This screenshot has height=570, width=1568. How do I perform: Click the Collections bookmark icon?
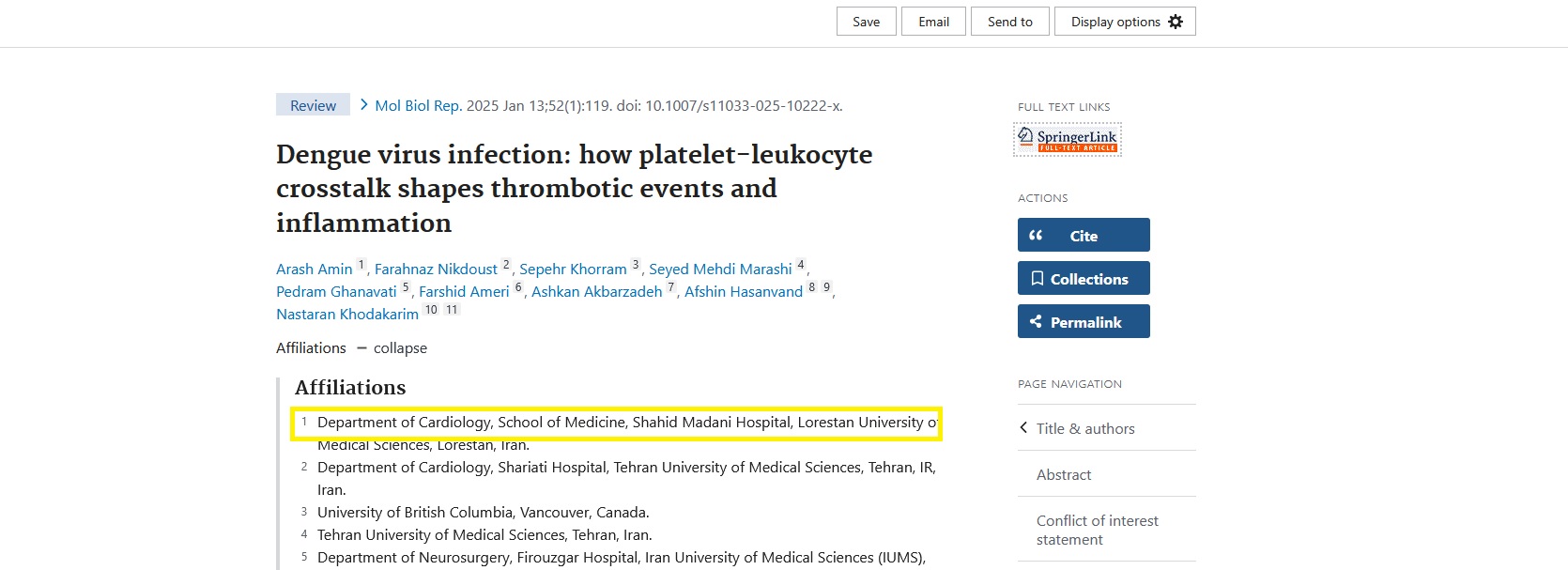1038,279
